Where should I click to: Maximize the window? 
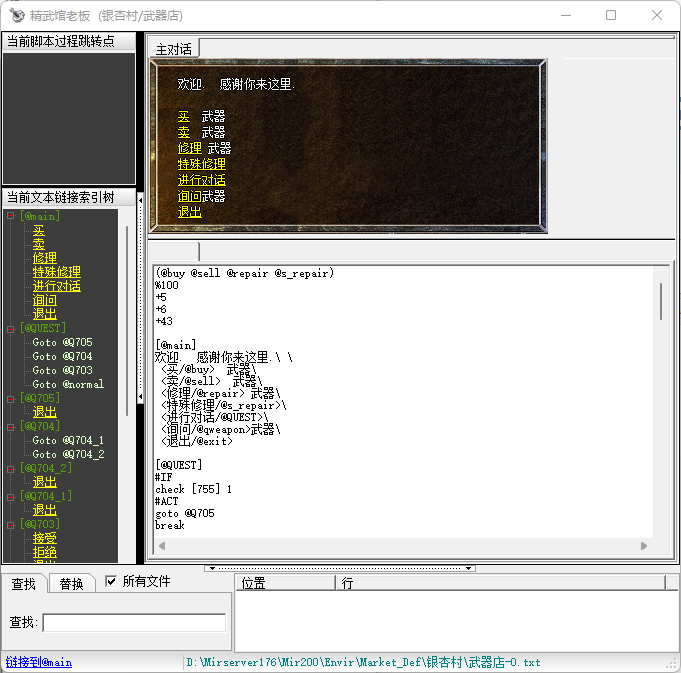tap(611, 15)
